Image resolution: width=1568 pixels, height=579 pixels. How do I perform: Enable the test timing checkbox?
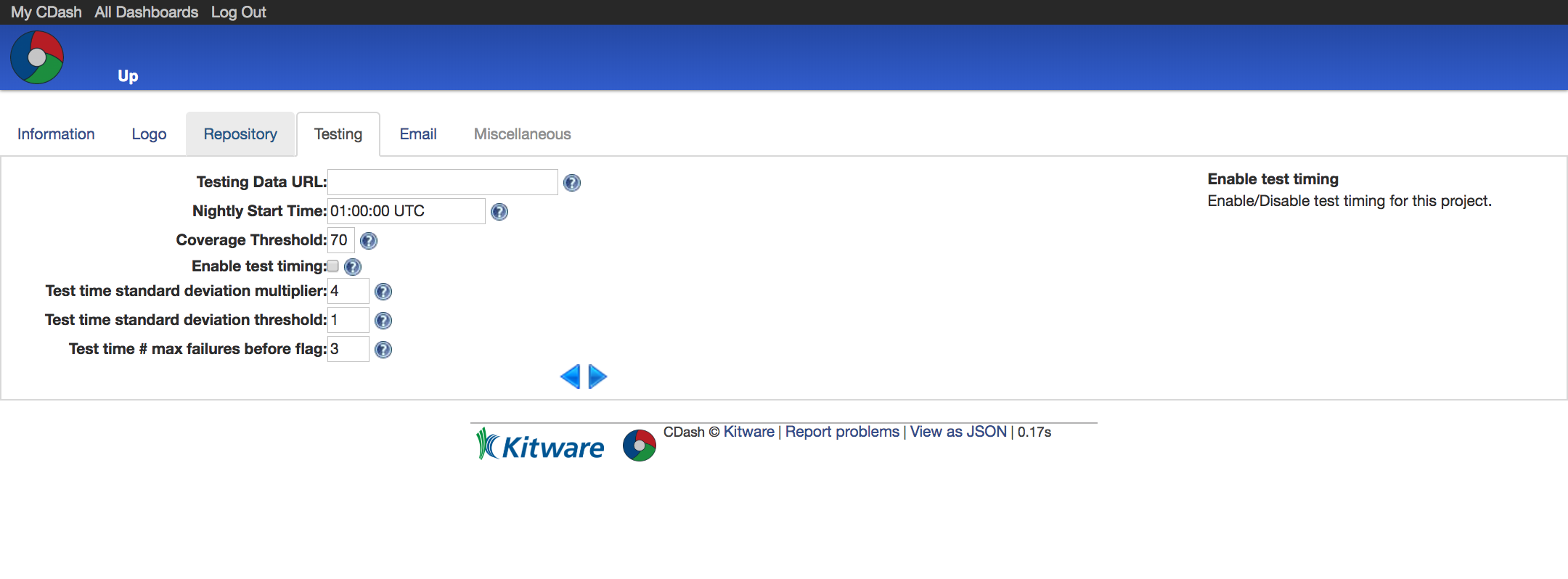(x=333, y=266)
